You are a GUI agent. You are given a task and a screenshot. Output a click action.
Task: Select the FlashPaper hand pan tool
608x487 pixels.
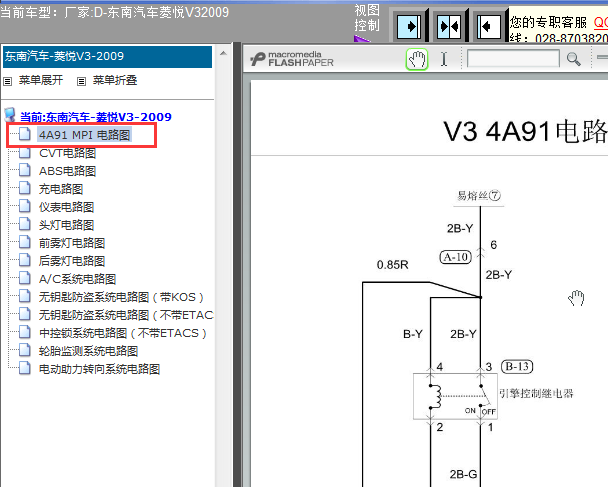[x=416, y=59]
